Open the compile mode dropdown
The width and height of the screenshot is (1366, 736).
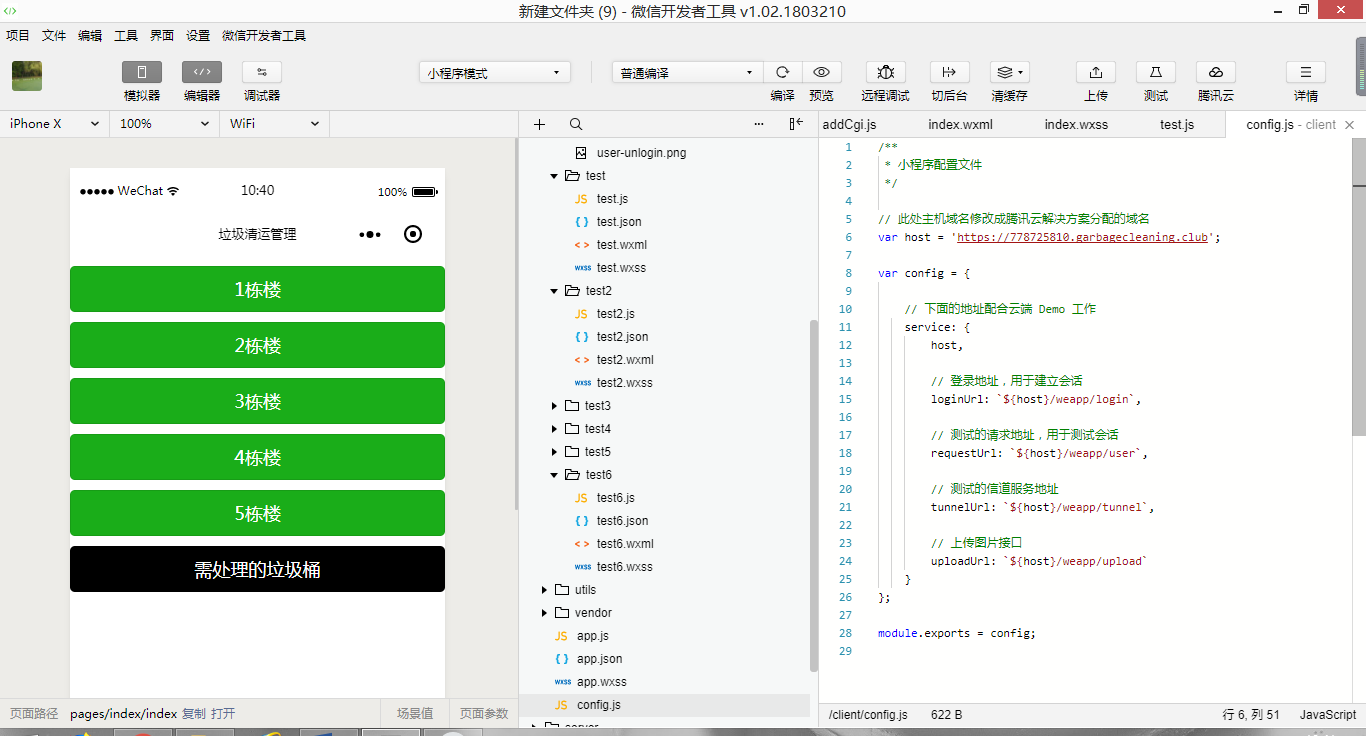click(x=687, y=73)
